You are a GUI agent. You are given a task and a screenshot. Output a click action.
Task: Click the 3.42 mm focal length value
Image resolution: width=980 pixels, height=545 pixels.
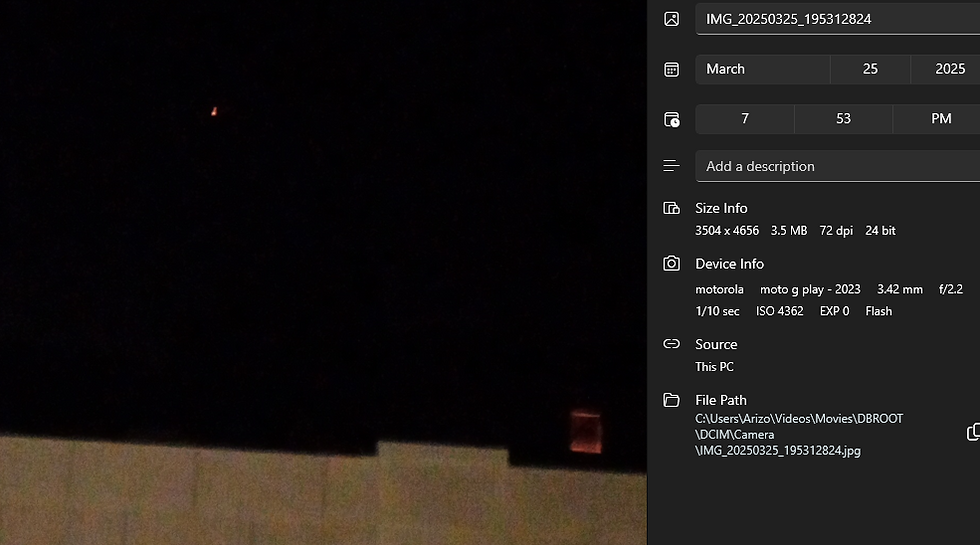pyautogui.click(x=899, y=289)
